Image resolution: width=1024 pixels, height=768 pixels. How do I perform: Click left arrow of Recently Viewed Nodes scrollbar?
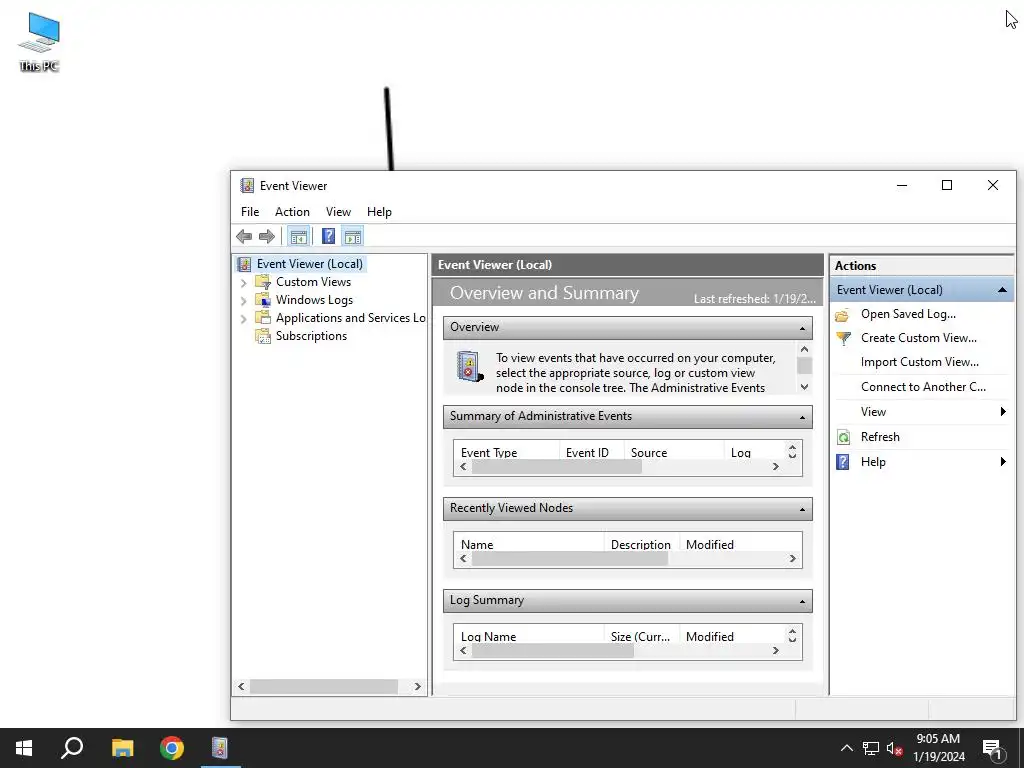coord(464,559)
